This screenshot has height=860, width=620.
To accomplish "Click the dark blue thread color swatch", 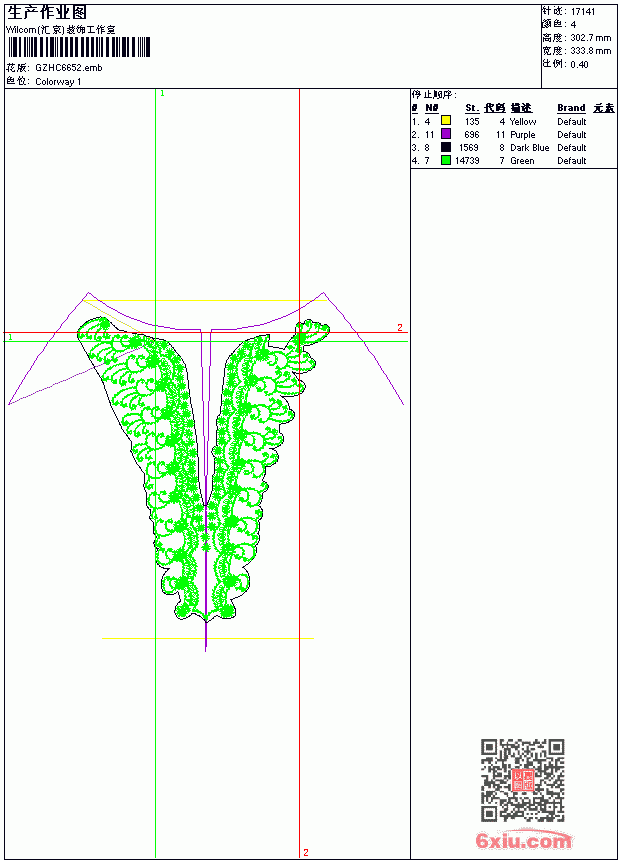I will click(446, 147).
